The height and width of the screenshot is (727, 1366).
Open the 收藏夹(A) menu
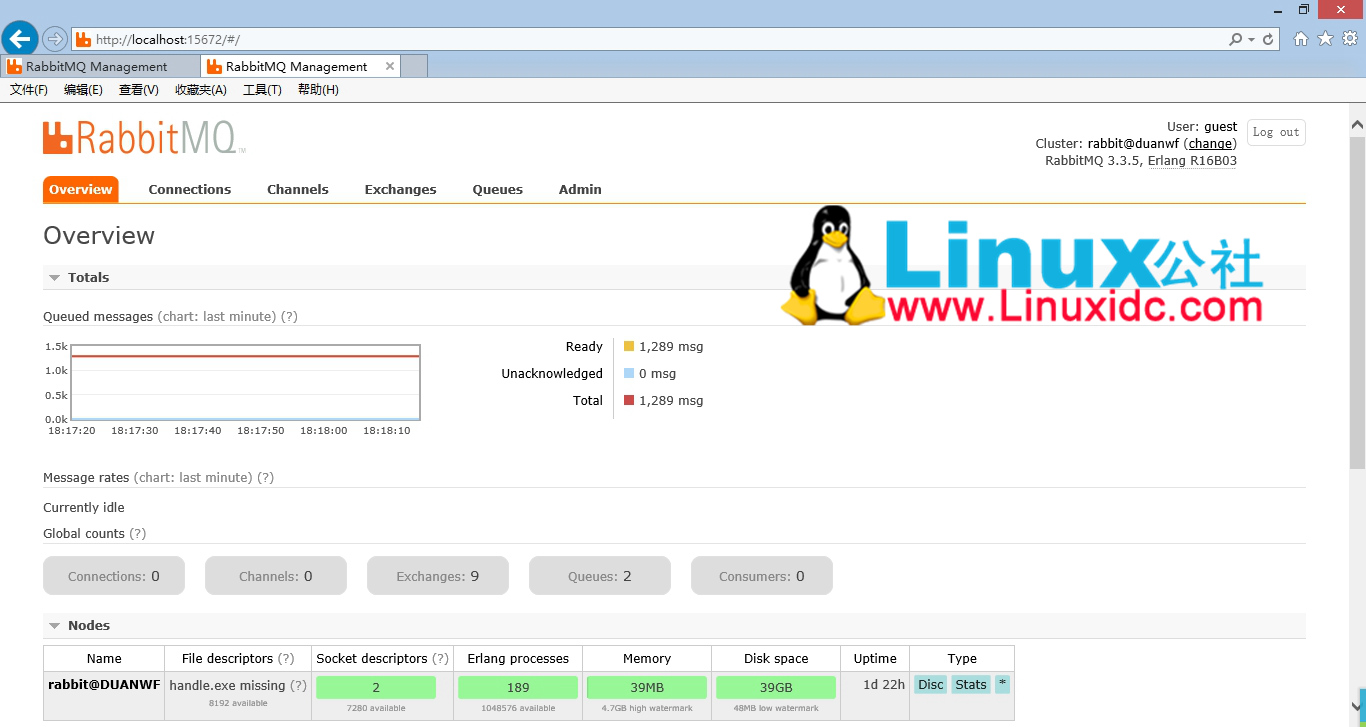201,90
